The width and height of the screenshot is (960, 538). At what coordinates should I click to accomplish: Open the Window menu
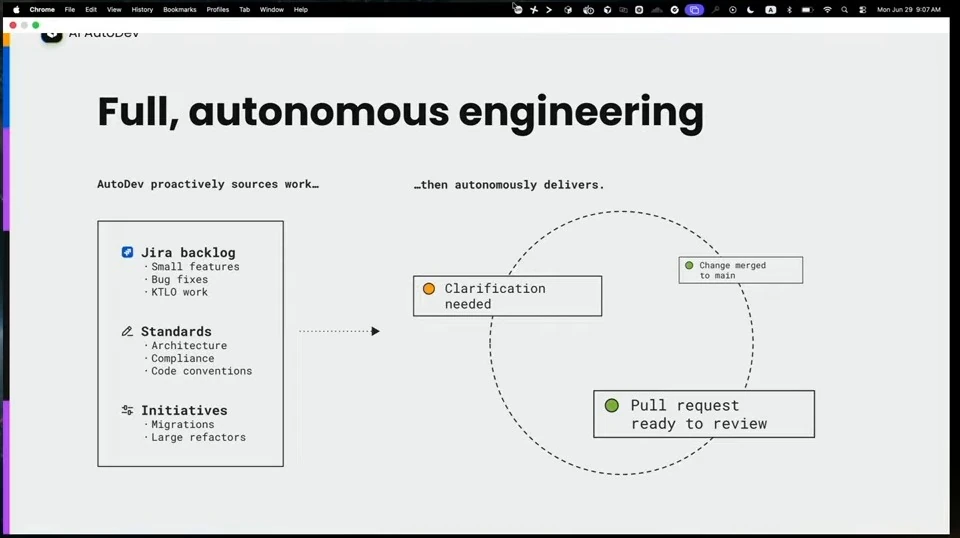point(271,9)
